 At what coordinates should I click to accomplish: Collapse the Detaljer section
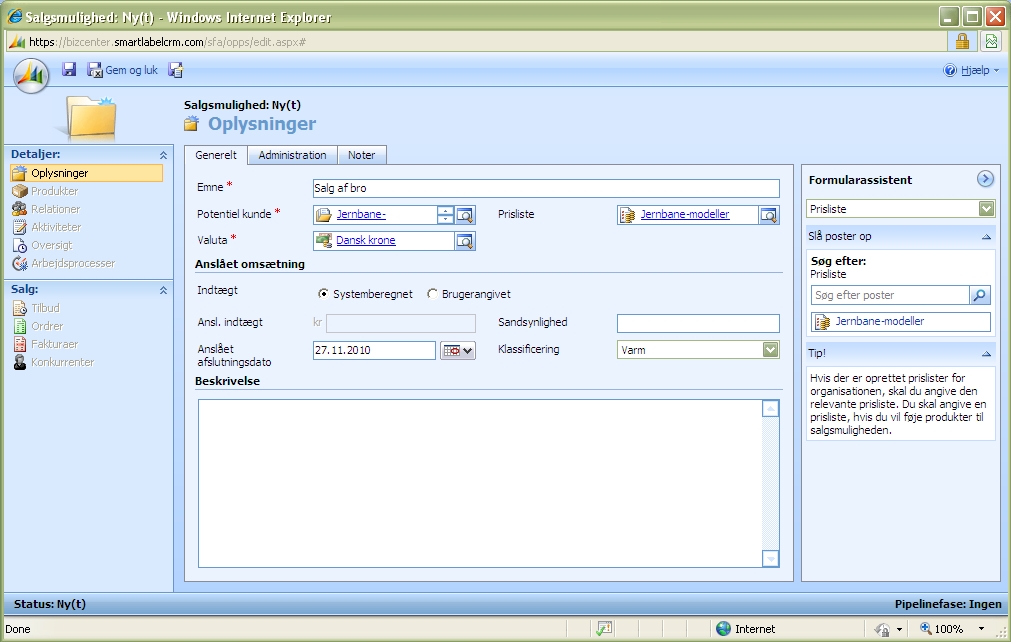163,155
